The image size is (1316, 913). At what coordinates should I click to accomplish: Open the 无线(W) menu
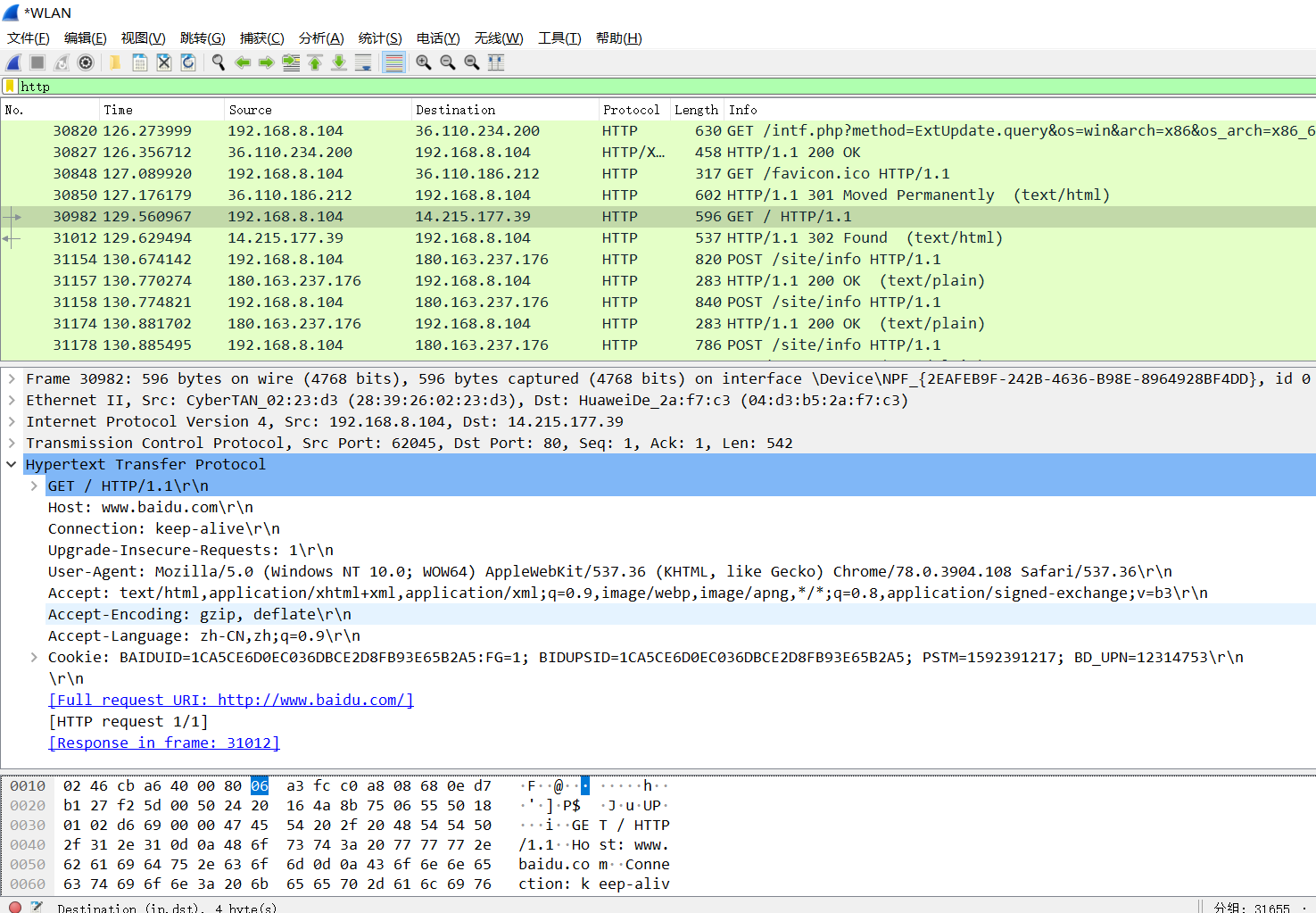[499, 38]
